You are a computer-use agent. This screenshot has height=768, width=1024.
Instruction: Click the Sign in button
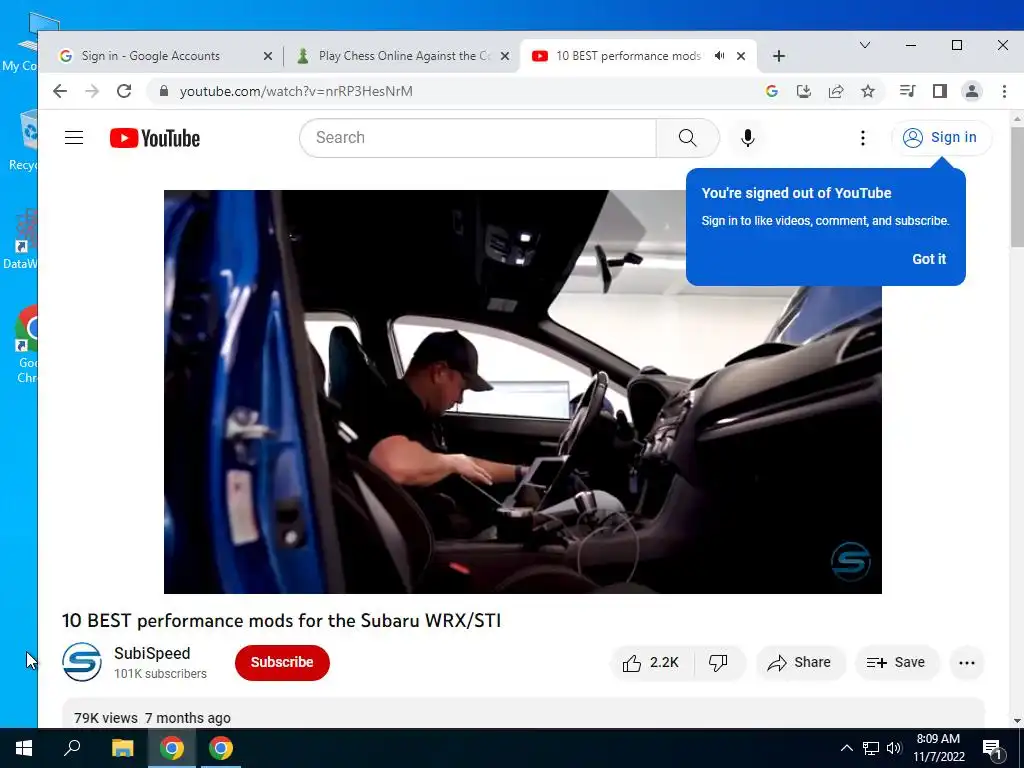(x=941, y=138)
